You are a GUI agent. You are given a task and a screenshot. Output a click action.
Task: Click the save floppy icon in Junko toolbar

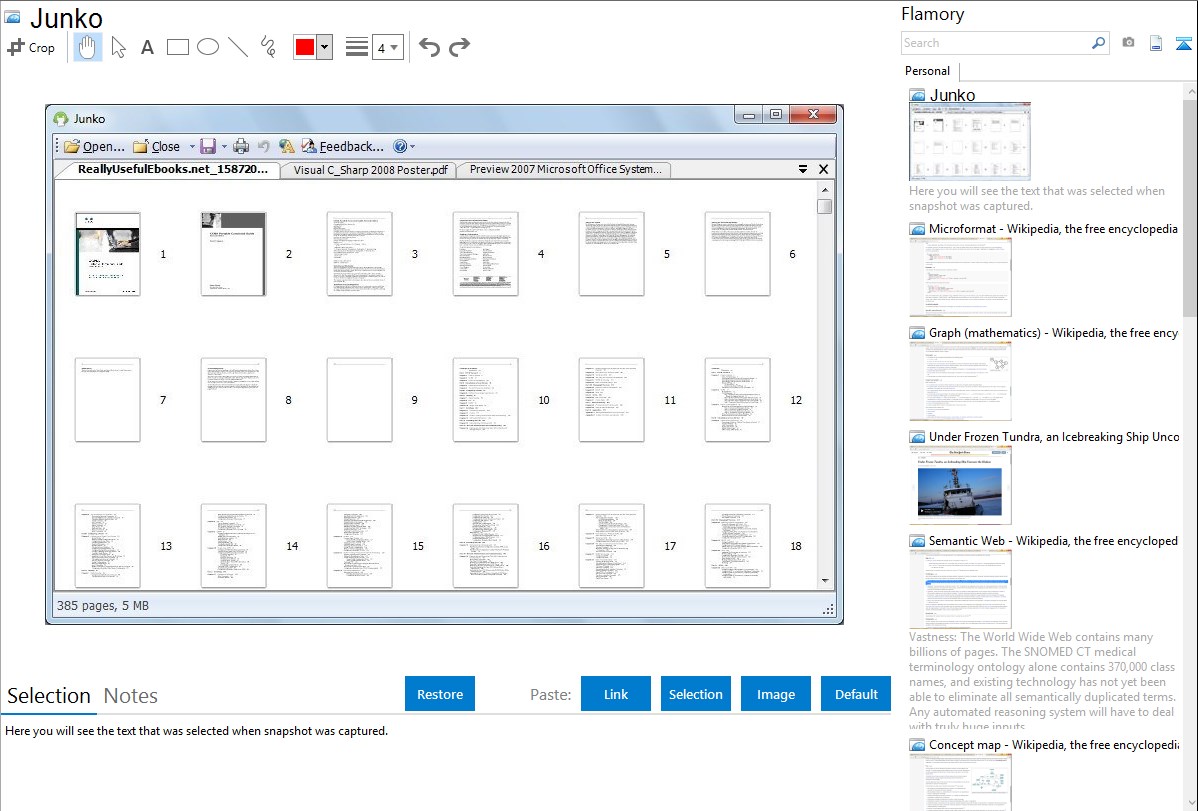coord(208,146)
